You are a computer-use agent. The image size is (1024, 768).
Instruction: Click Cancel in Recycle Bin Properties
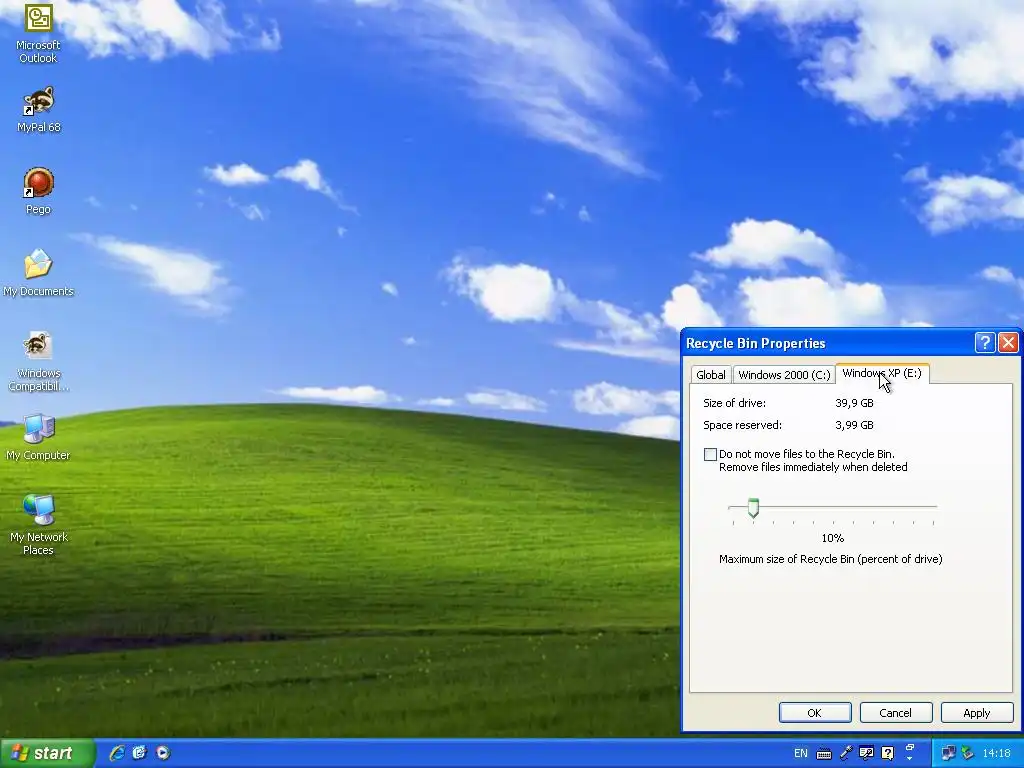[x=895, y=712]
